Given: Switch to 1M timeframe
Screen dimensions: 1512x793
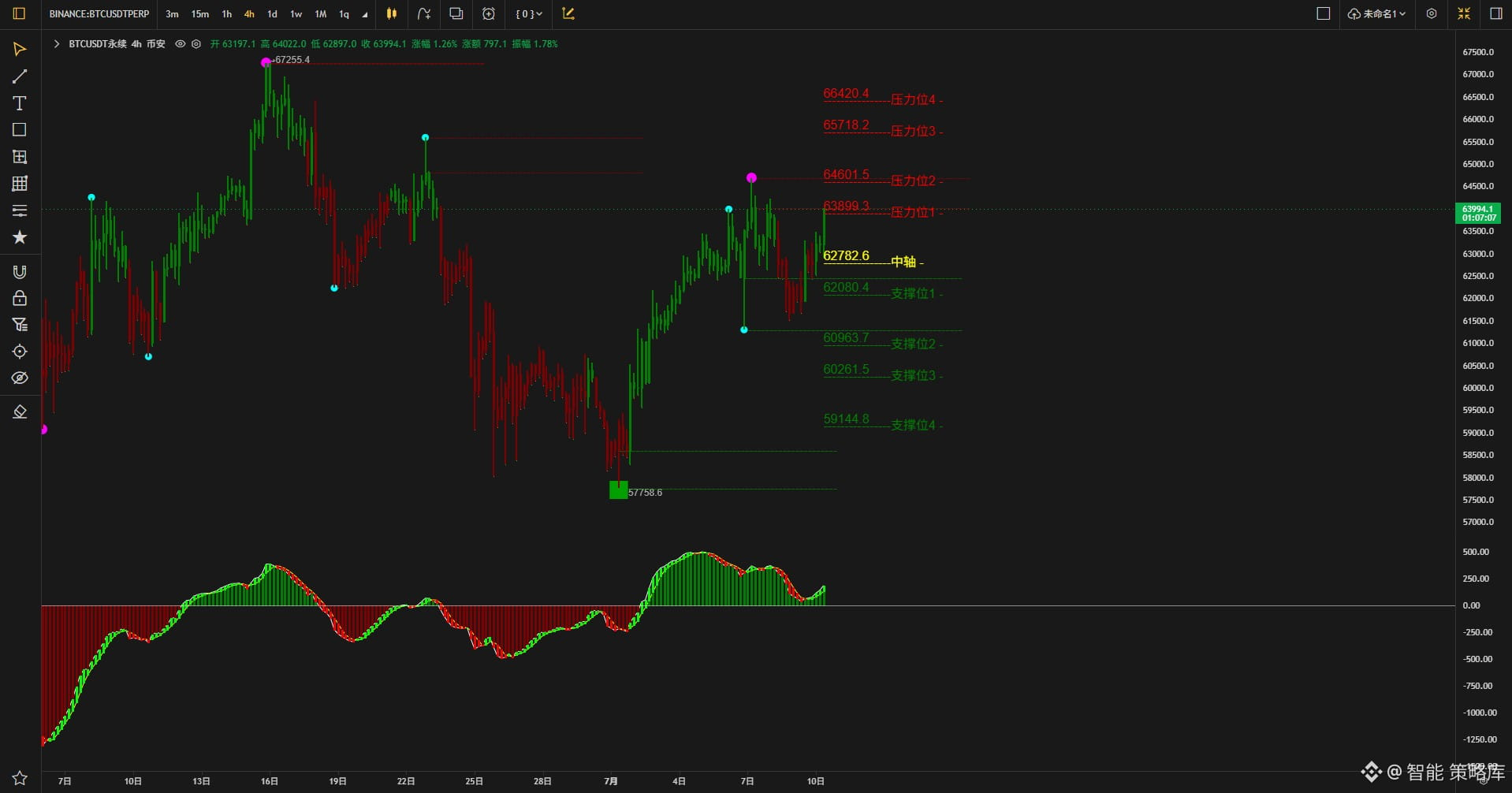Looking at the screenshot, I should point(321,14).
